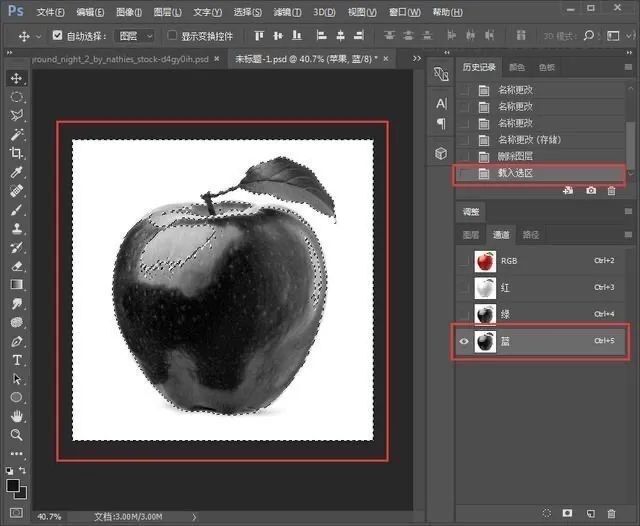Image resolution: width=640 pixels, height=526 pixels.
Task: Hide the 蓝 channel eye icon
Action: coord(462,341)
